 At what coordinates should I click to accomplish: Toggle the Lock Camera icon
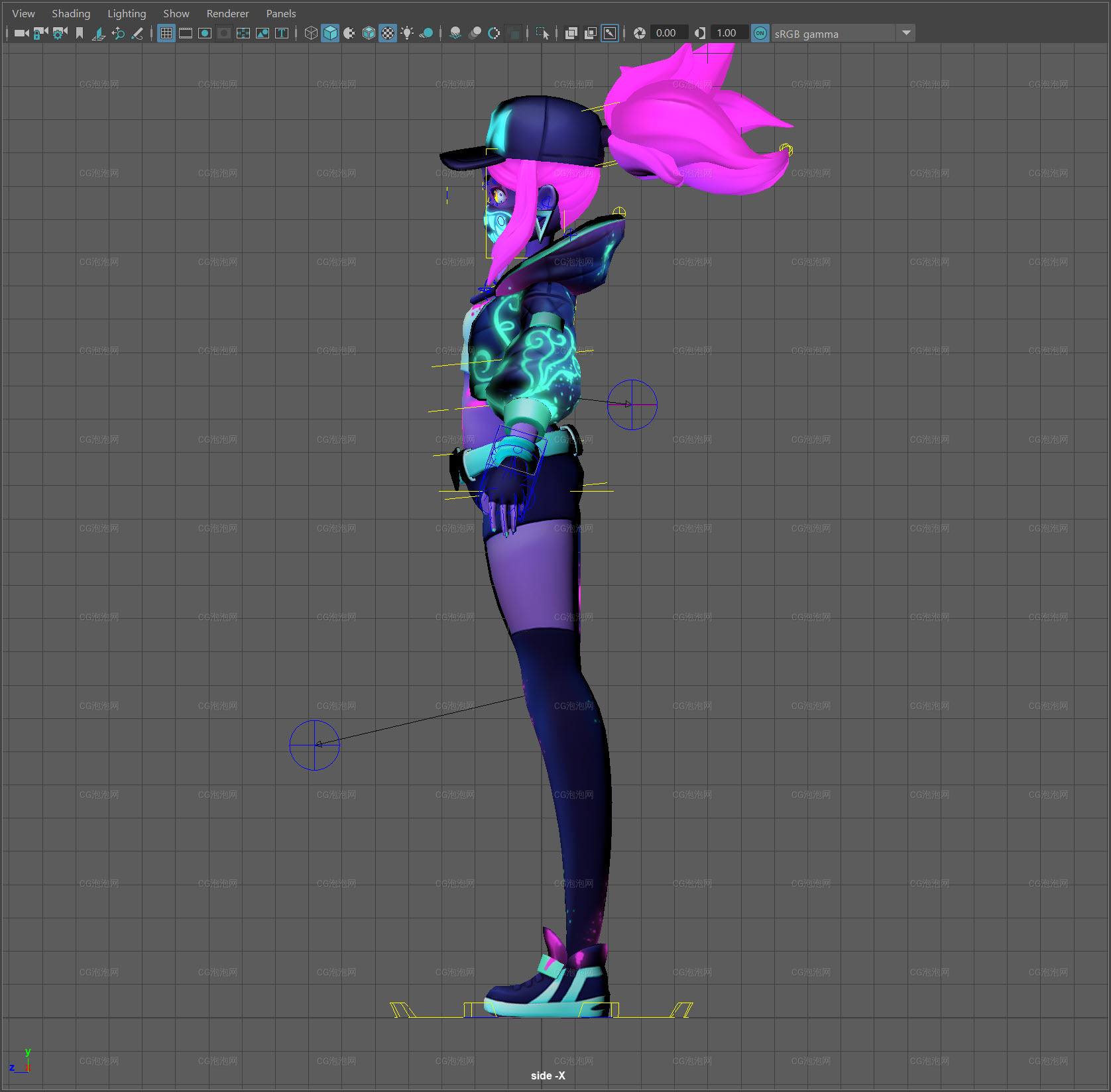pos(40,33)
